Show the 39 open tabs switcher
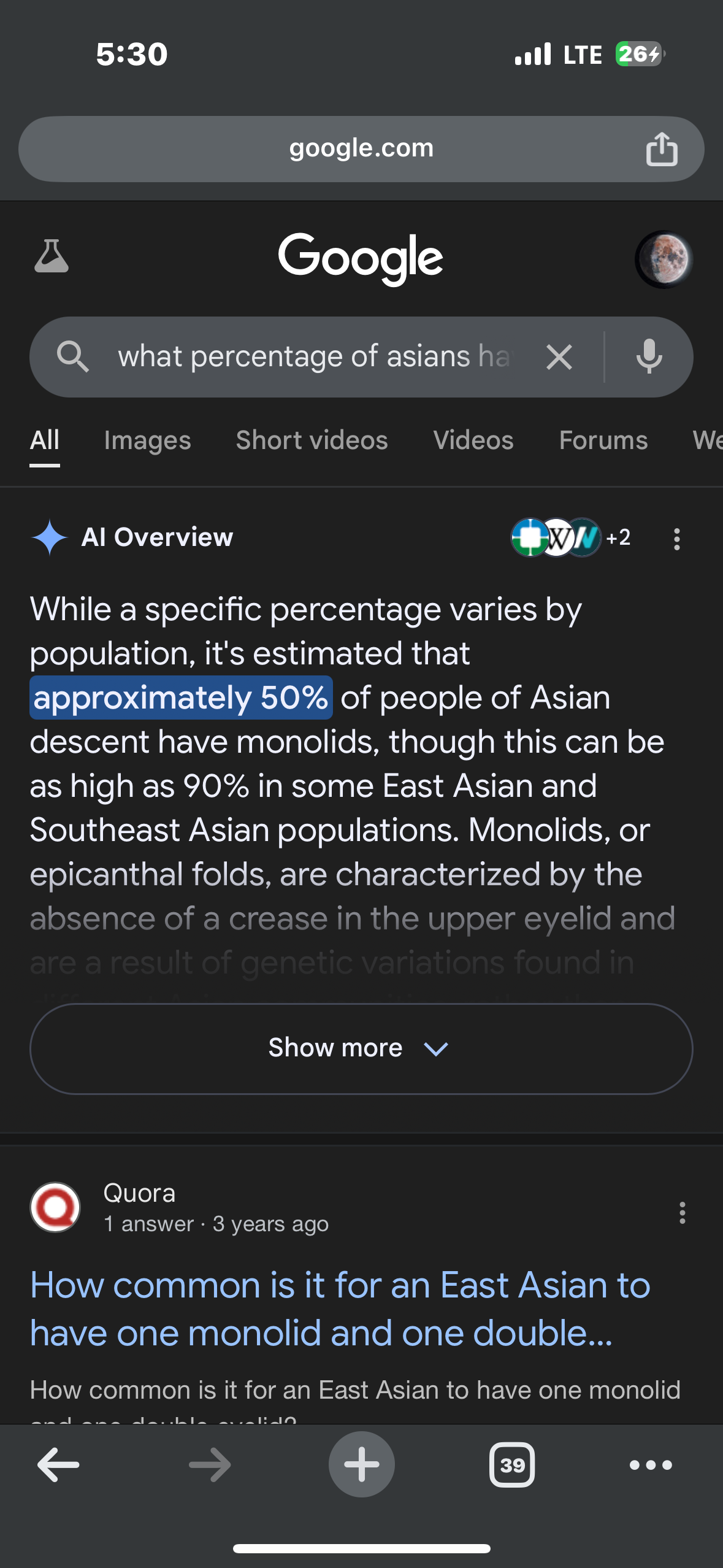This screenshot has width=723, height=1568. tap(512, 1465)
